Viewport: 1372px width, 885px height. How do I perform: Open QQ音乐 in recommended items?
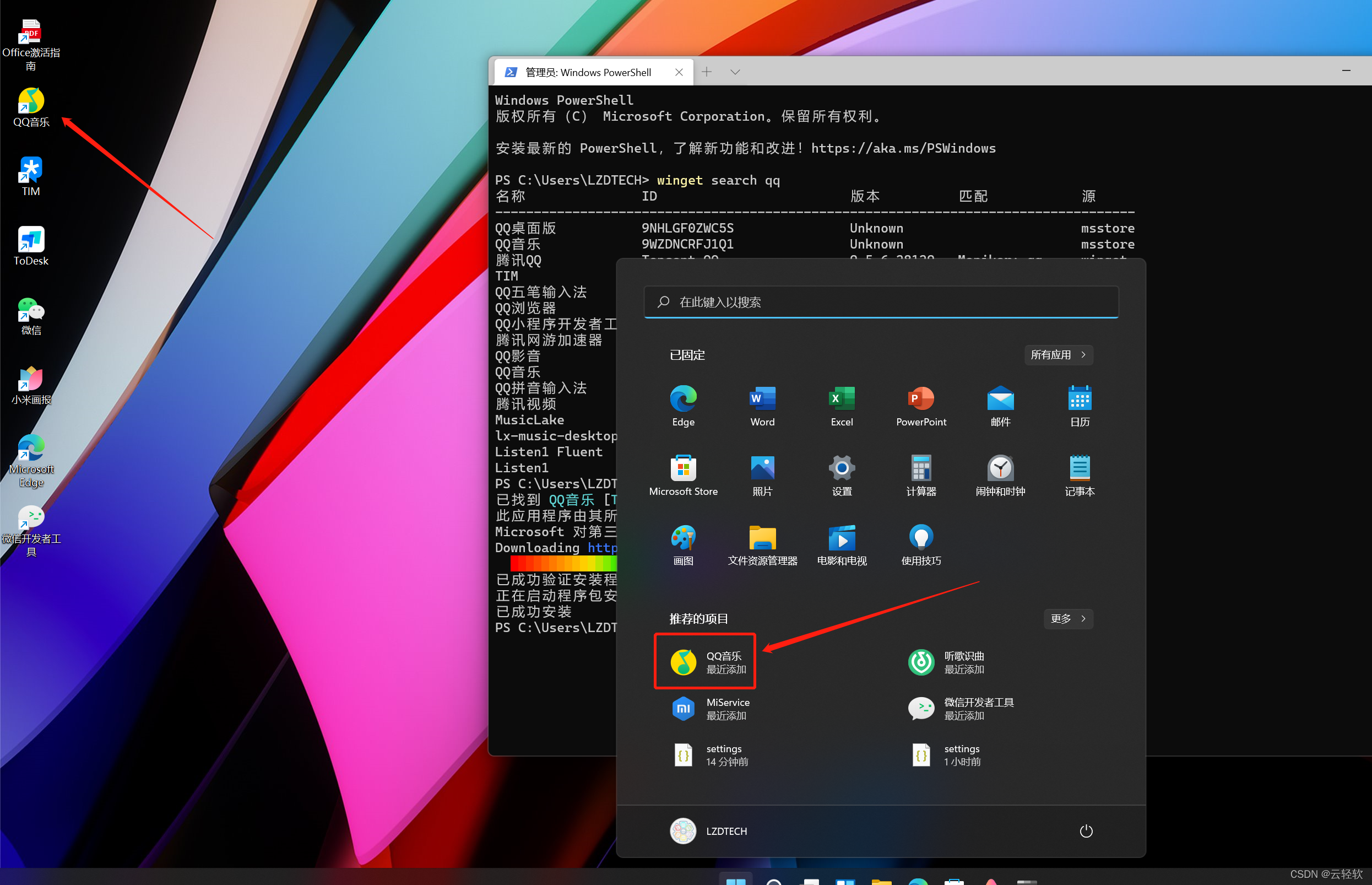pos(705,661)
